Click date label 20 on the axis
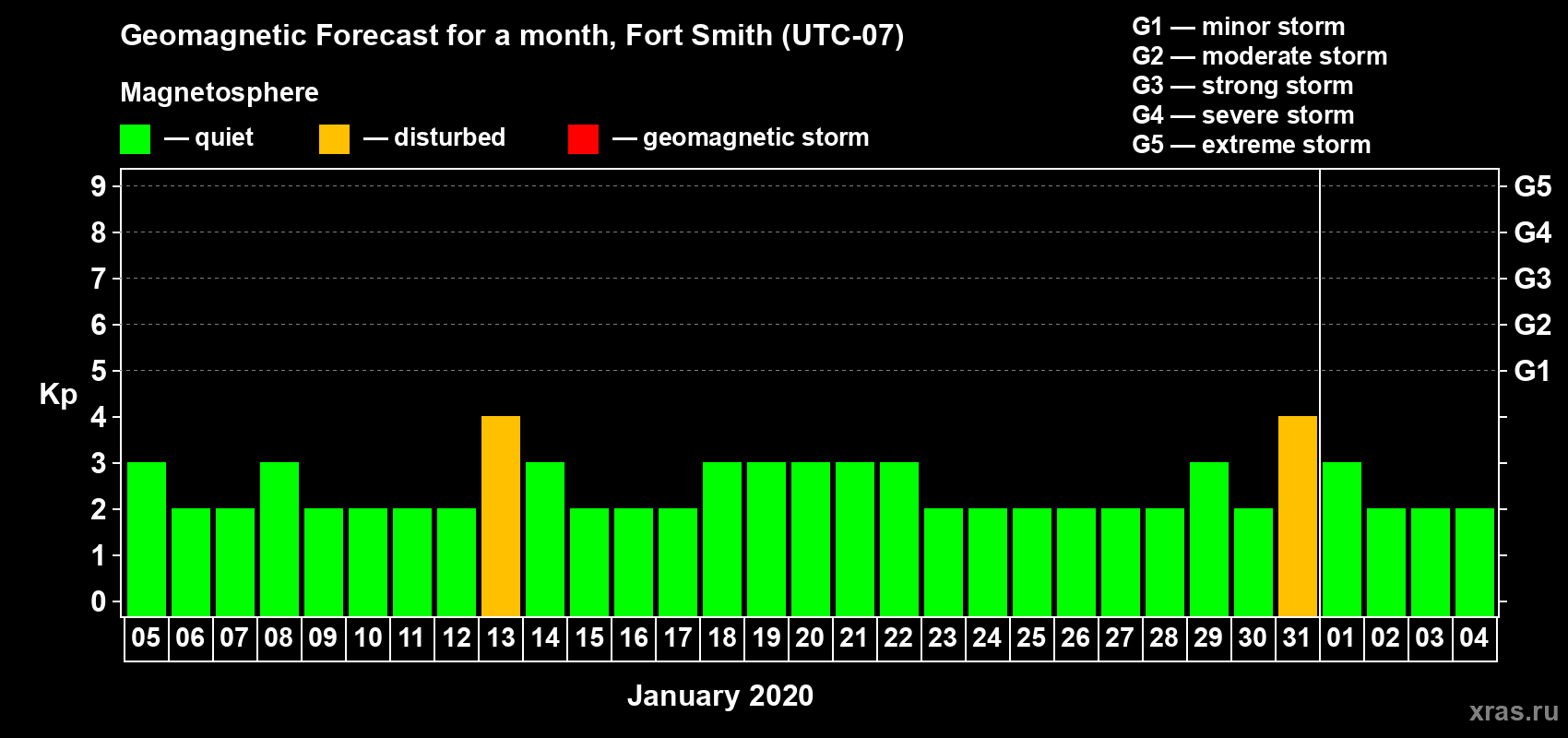The image size is (1568, 738). click(x=810, y=637)
